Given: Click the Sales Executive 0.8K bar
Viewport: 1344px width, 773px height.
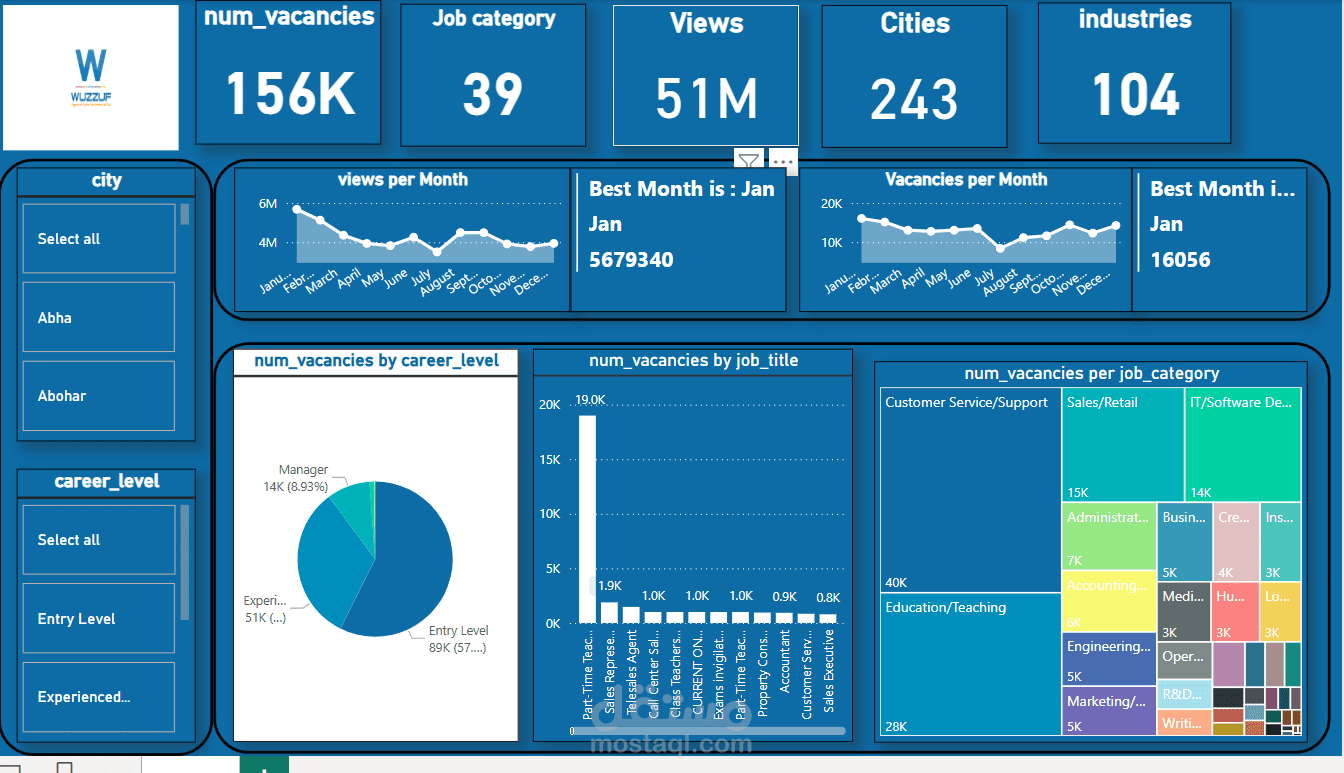Looking at the screenshot, I should [x=828, y=619].
